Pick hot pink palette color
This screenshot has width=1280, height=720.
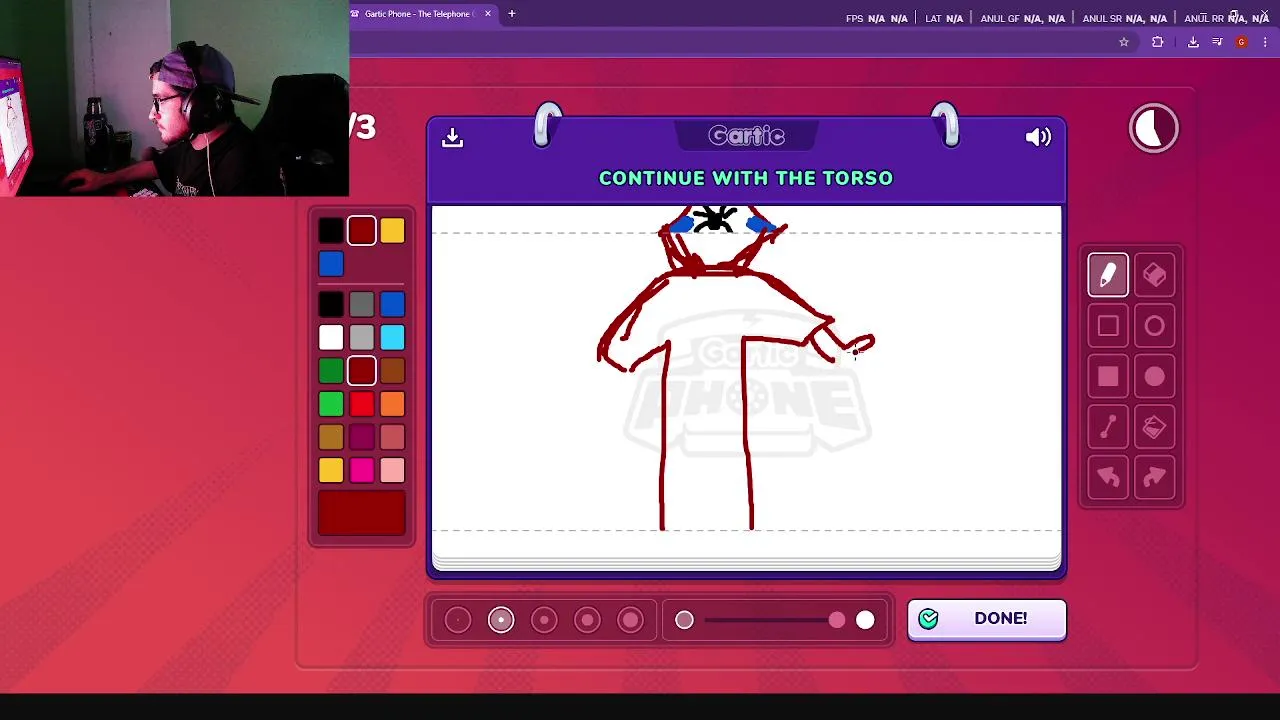(362, 470)
